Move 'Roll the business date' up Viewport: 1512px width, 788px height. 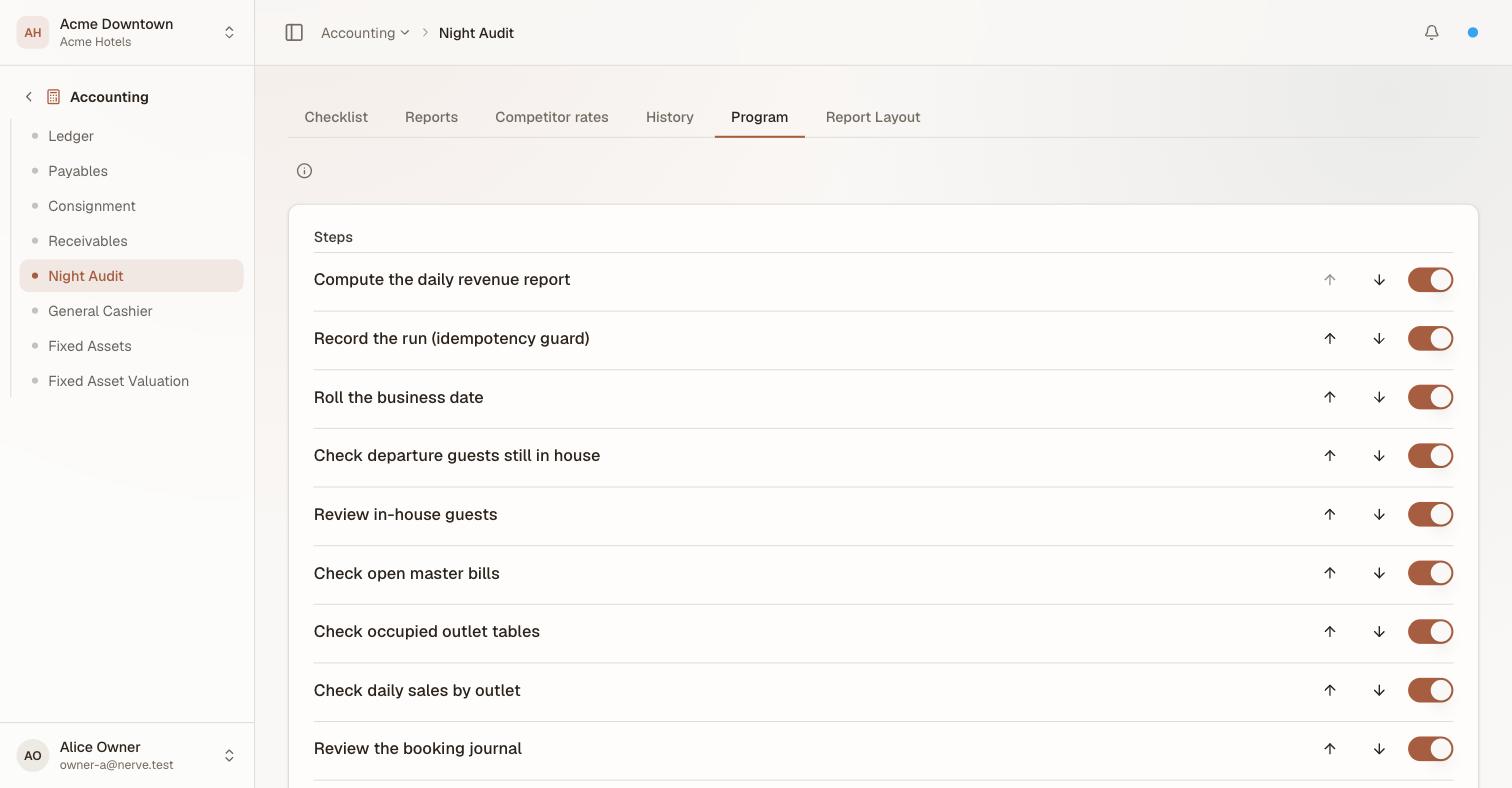[1330, 397]
